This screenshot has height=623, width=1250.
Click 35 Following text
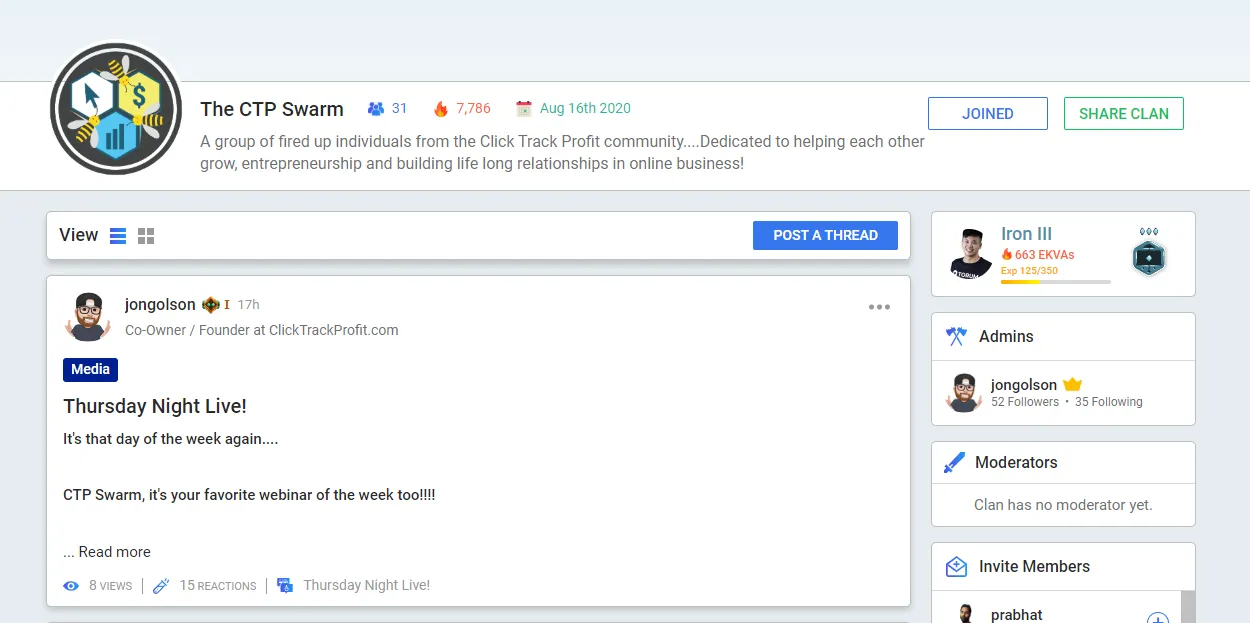pos(1109,402)
